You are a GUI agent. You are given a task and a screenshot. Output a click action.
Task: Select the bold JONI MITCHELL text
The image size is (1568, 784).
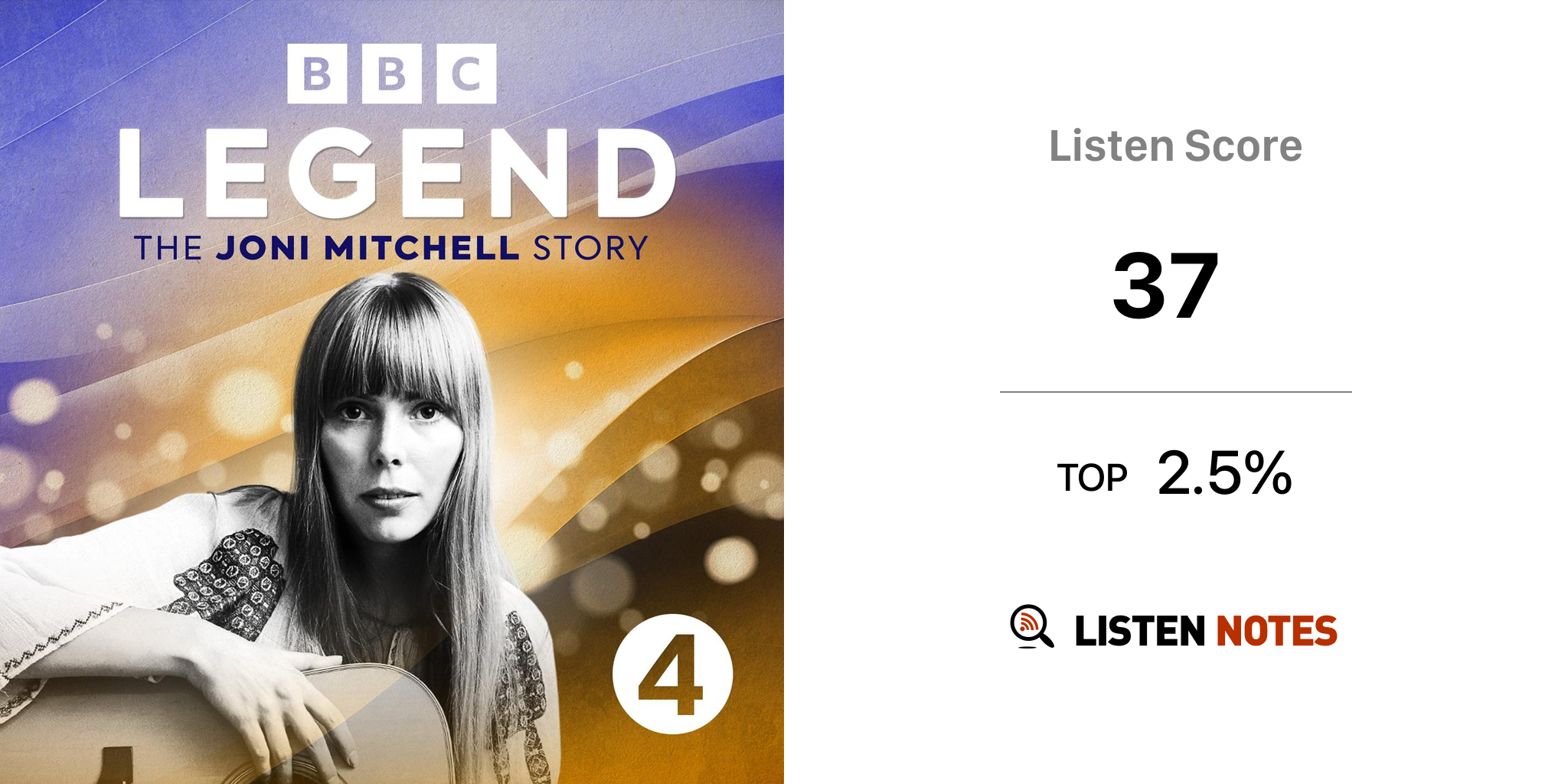click(x=367, y=248)
